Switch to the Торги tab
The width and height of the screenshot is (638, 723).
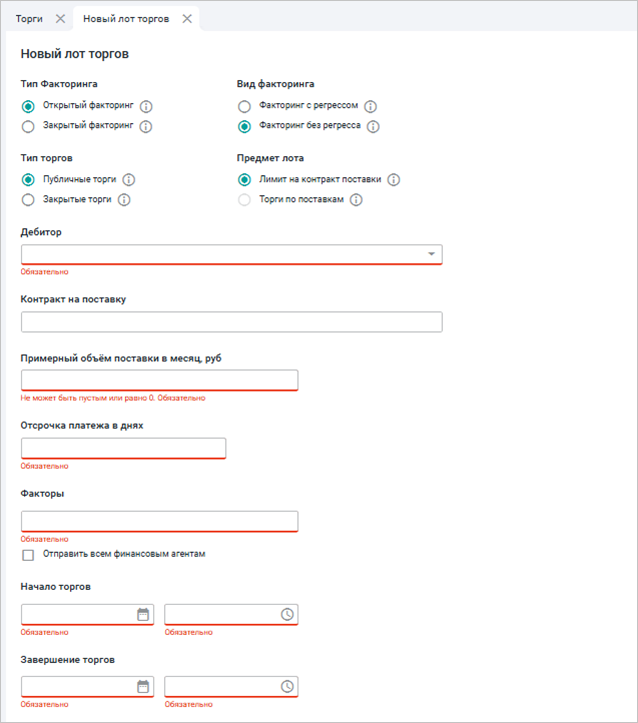29,19
